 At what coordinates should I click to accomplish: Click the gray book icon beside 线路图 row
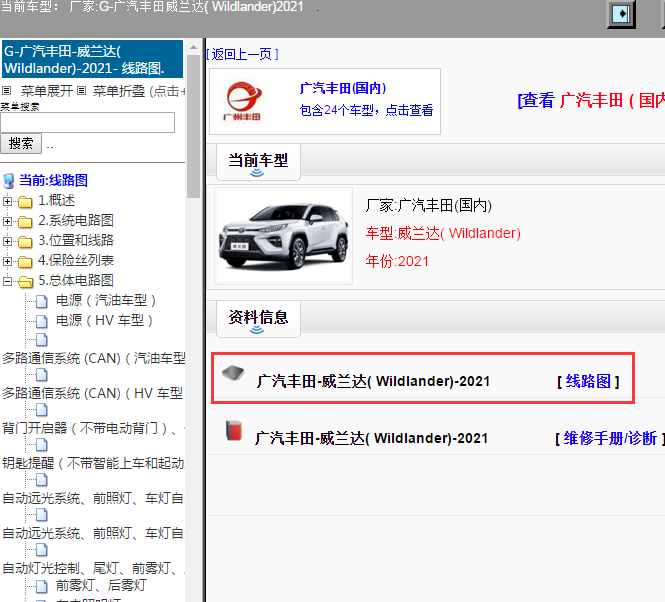coord(233,372)
